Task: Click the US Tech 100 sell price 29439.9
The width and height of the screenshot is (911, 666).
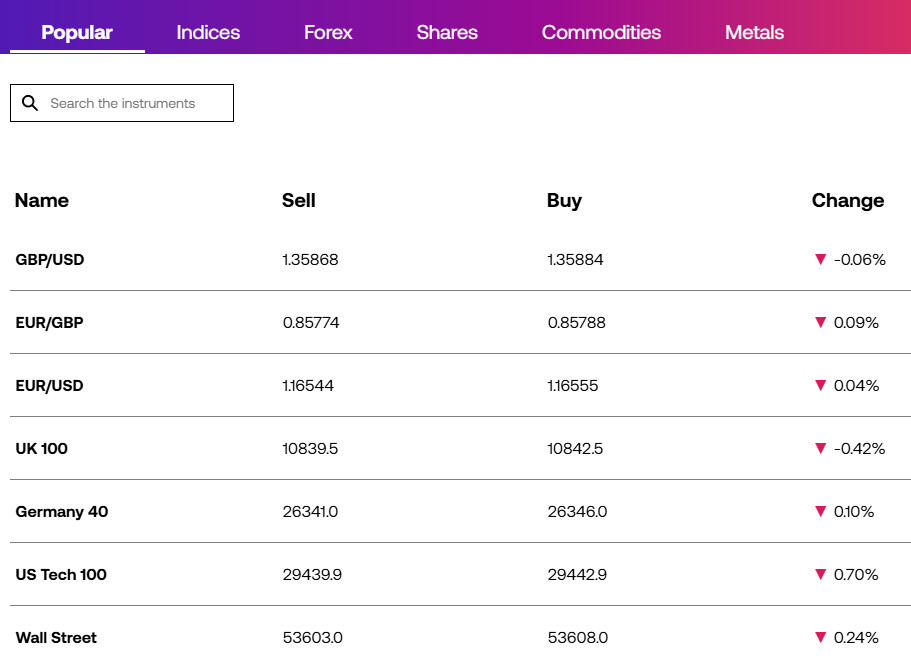Action: [x=312, y=575]
